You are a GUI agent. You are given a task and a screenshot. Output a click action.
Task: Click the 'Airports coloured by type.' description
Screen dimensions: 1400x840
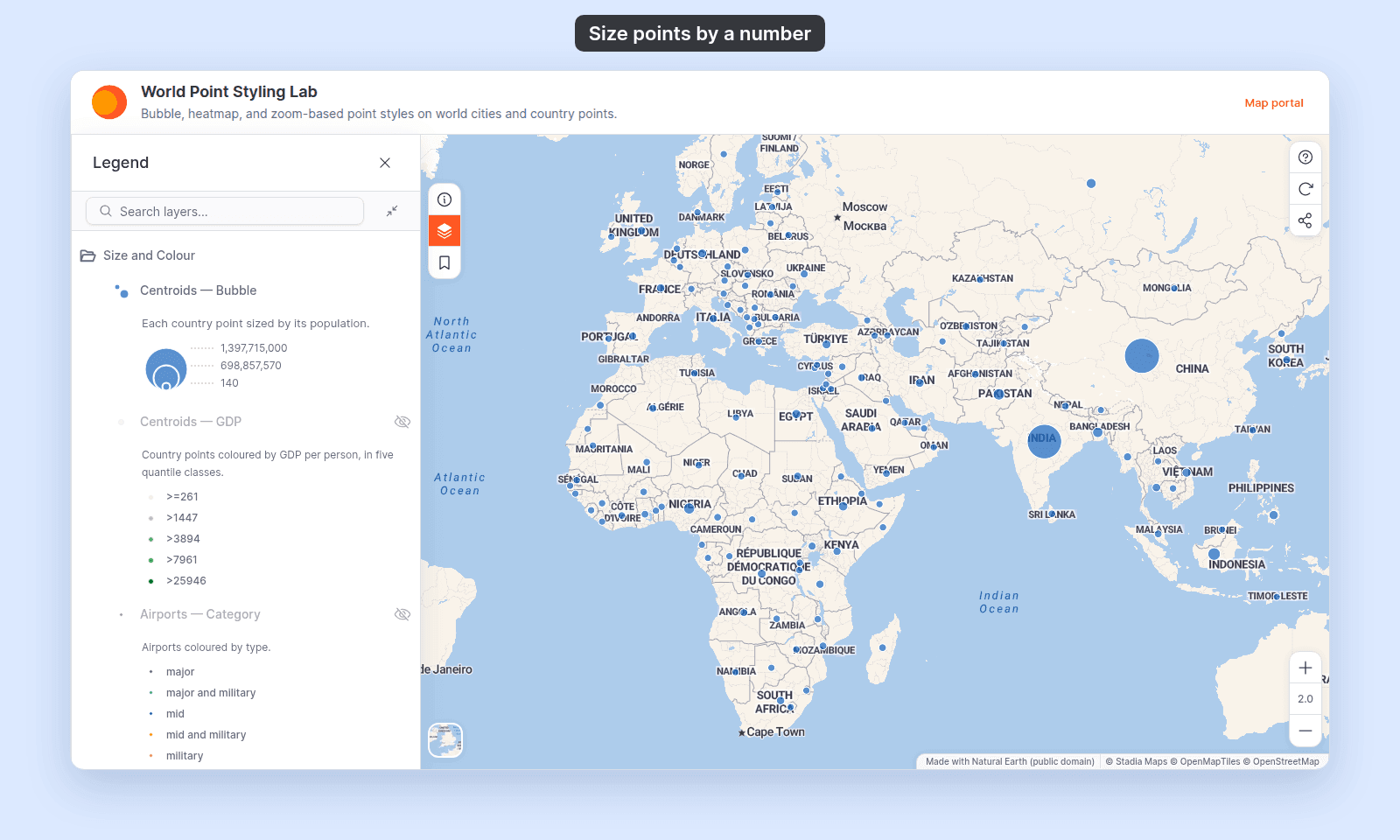(206, 647)
